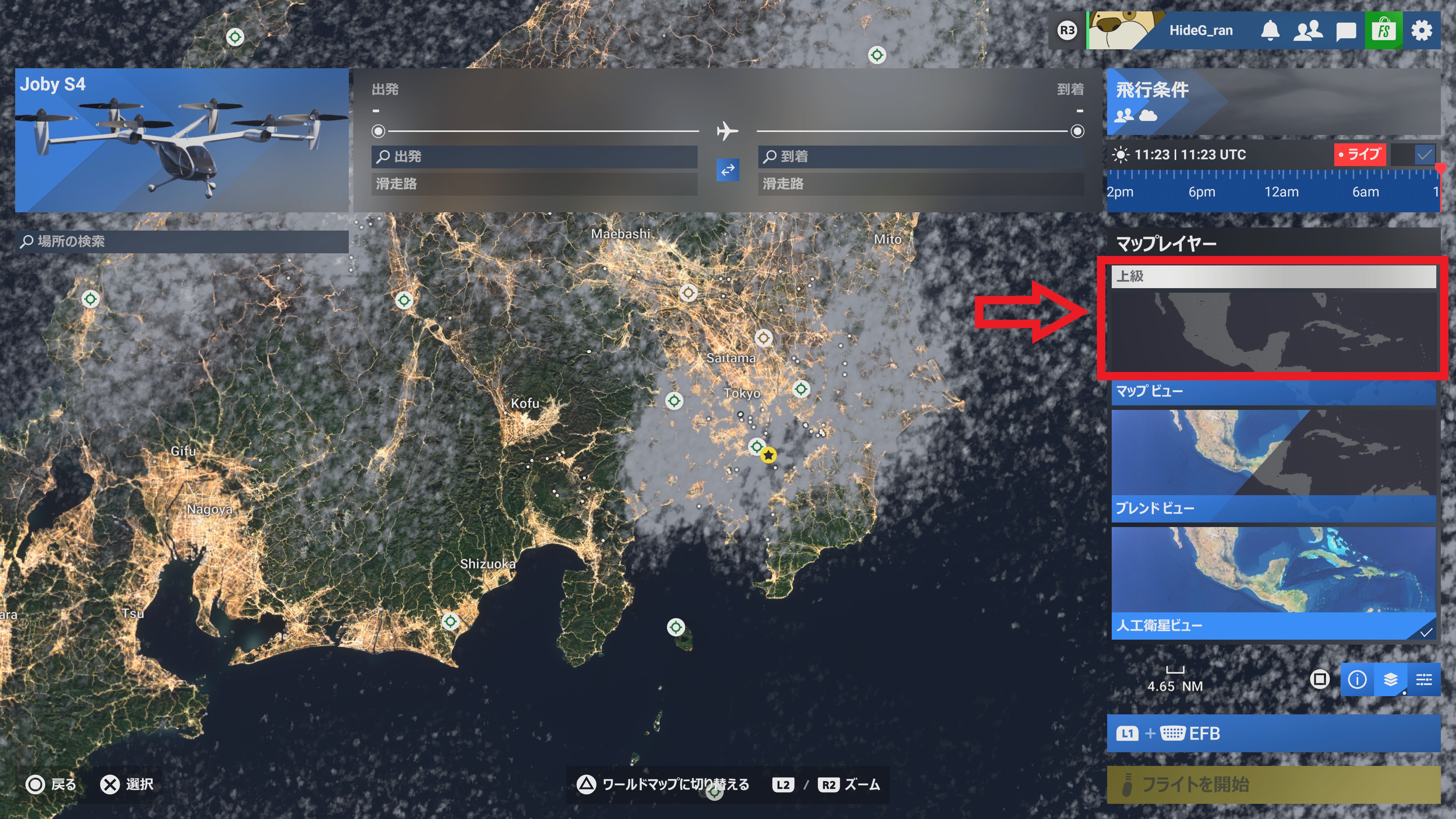Screen dimensions: 1456x819
Task: Open settings gear icon at top right
Action: [1421, 30]
